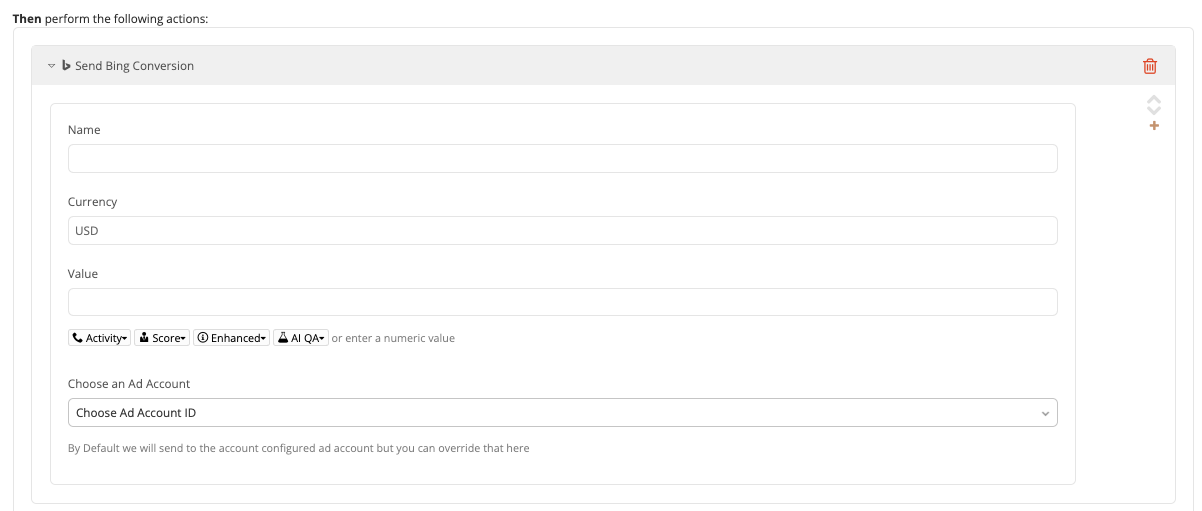This screenshot has width=1202, height=511.
Task: Click the Name field label
Action: (84, 130)
